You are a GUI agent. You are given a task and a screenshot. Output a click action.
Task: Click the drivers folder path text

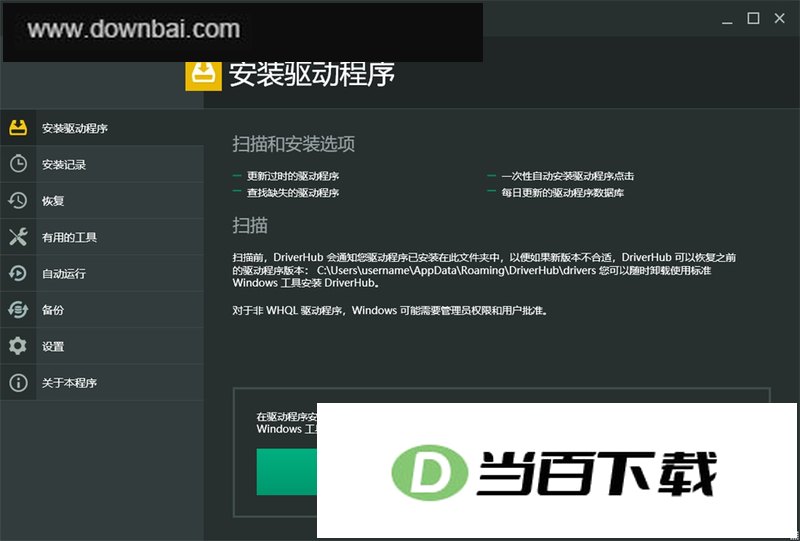click(x=456, y=270)
